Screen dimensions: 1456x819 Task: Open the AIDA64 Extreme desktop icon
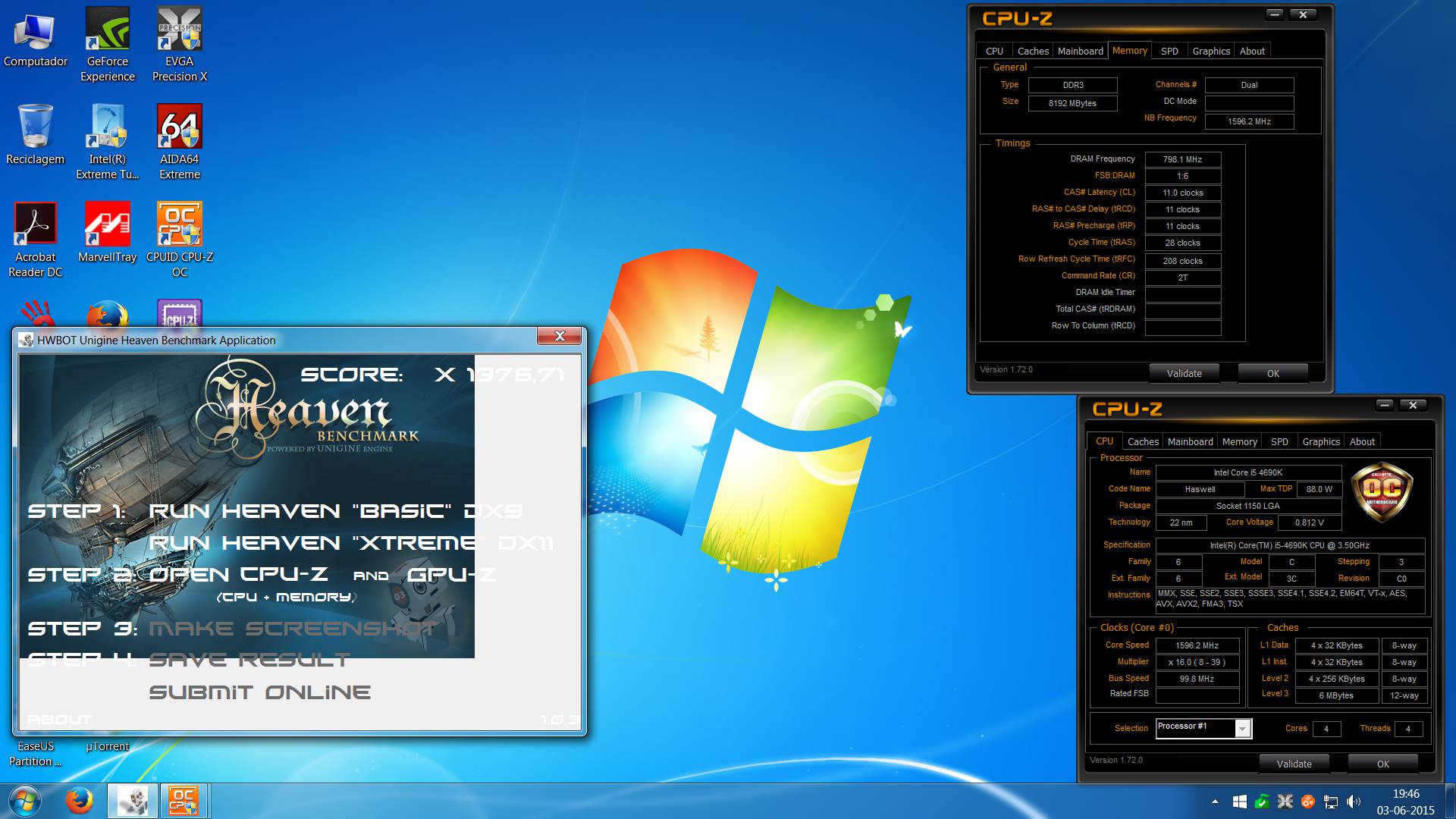[180, 143]
